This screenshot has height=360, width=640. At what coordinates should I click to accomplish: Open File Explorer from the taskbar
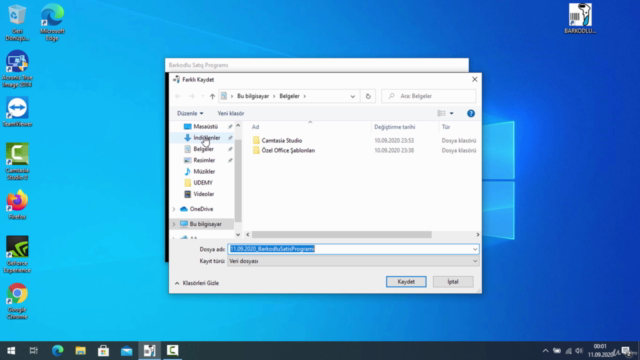[80, 351]
